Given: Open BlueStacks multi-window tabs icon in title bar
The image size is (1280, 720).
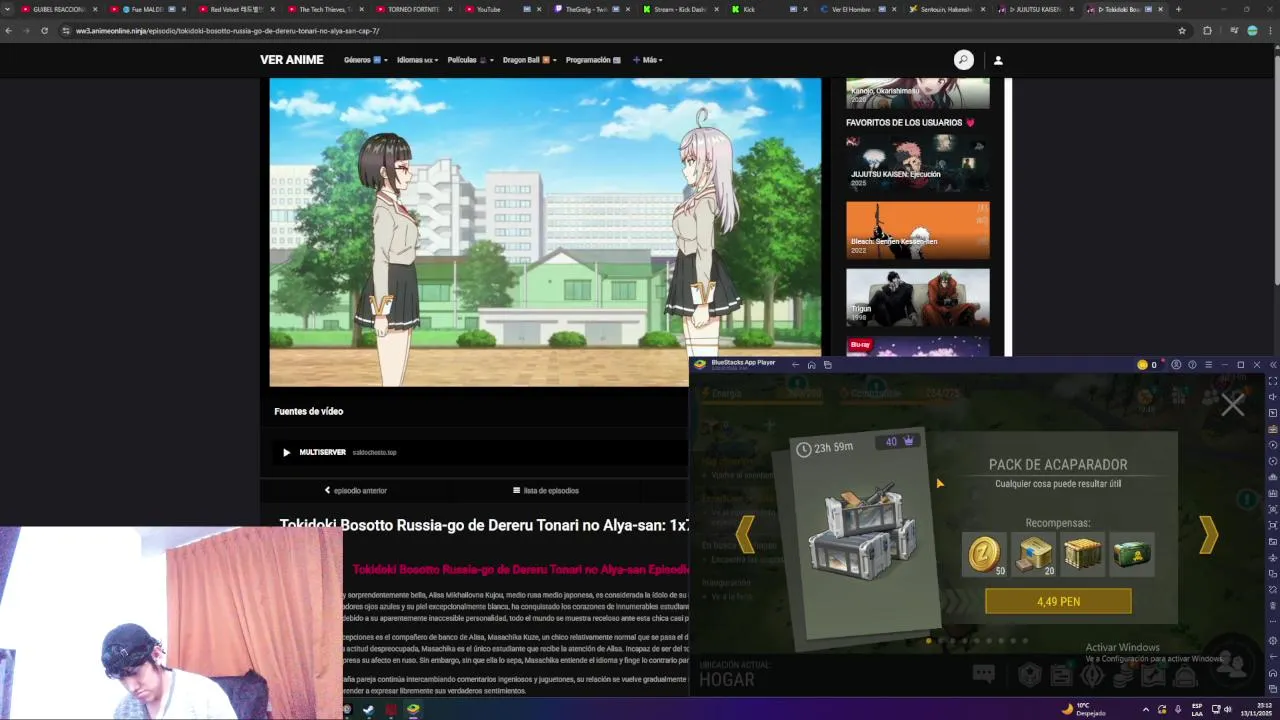Looking at the screenshot, I should coord(828,365).
